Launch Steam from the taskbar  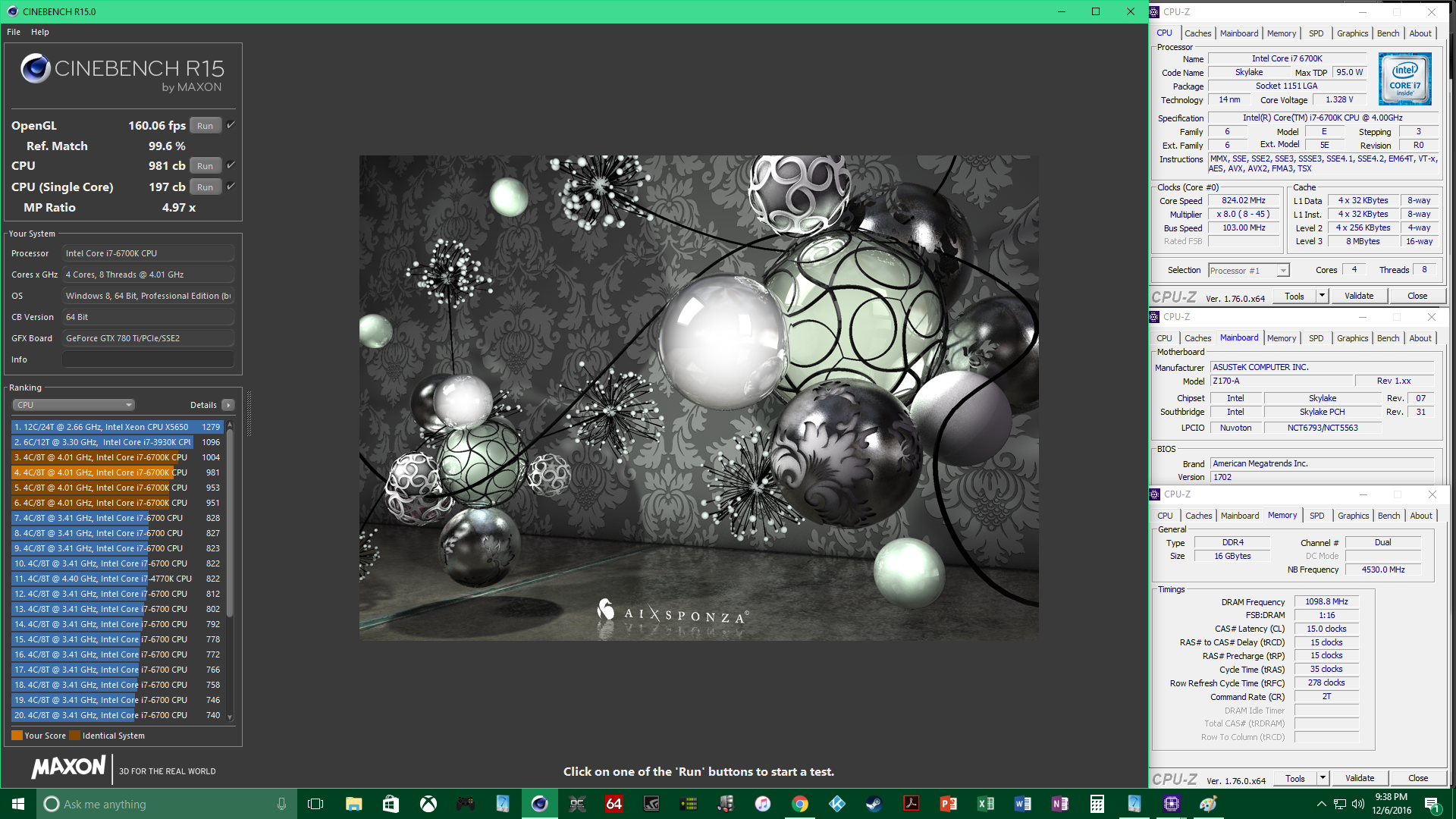[874, 804]
